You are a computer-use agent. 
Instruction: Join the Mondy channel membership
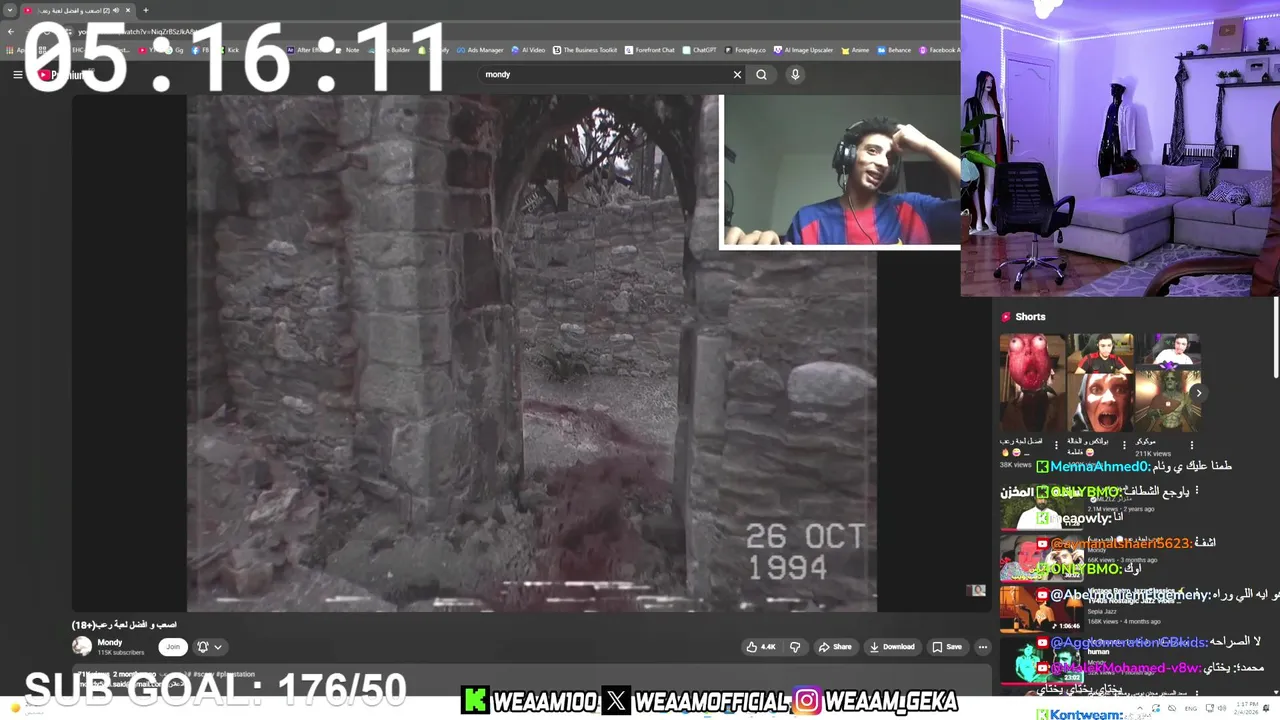[x=173, y=647]
